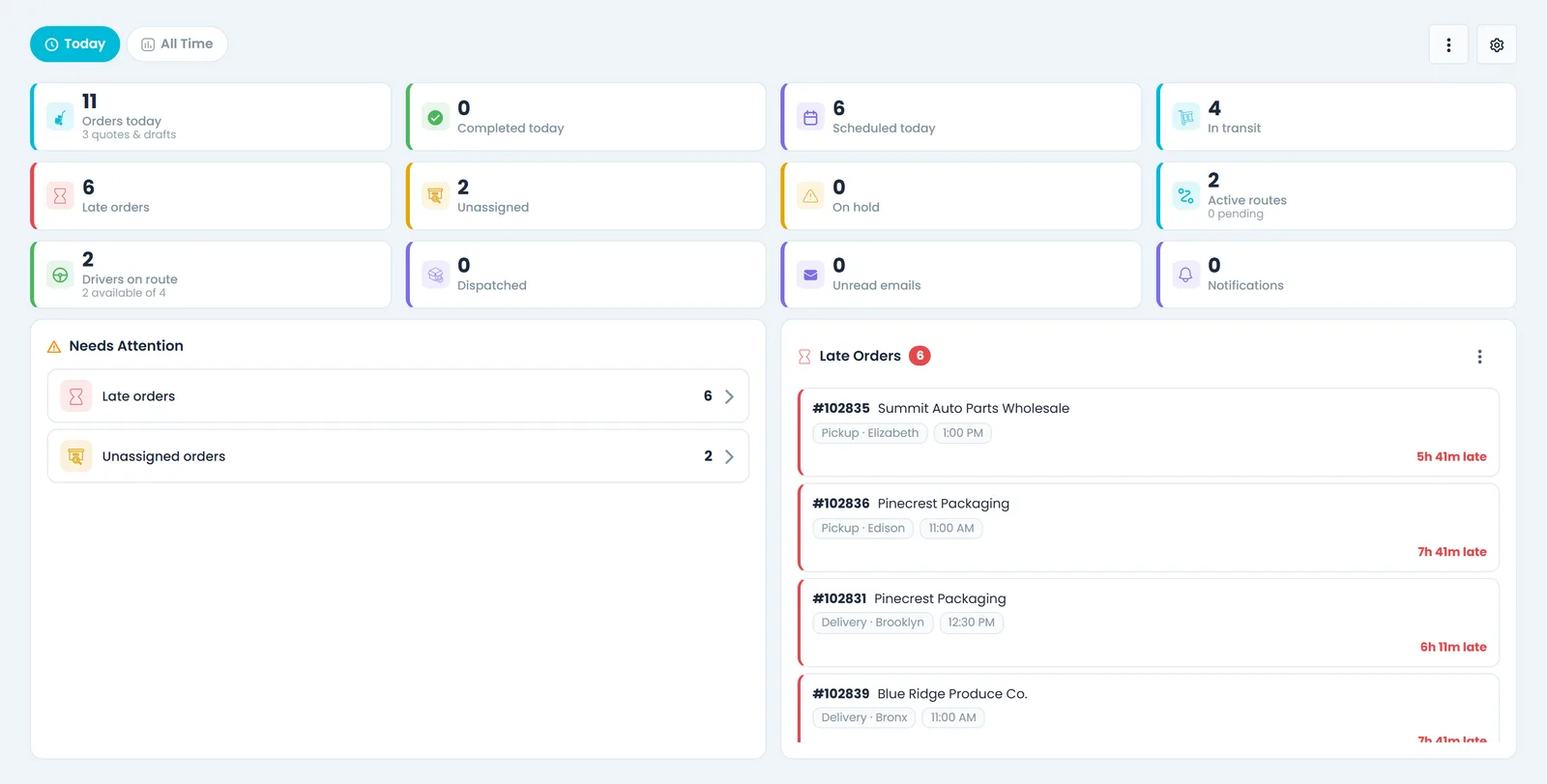Open order #102835 Summit Auto Parts Wholesale
The image size is (1547, 784).
point(1149,432)
